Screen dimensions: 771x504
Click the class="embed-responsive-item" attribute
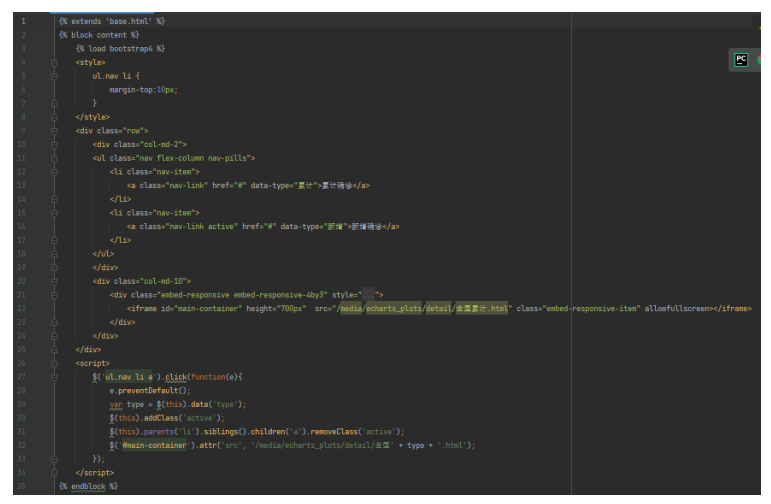pyautogui.click(x=578, y=309)
